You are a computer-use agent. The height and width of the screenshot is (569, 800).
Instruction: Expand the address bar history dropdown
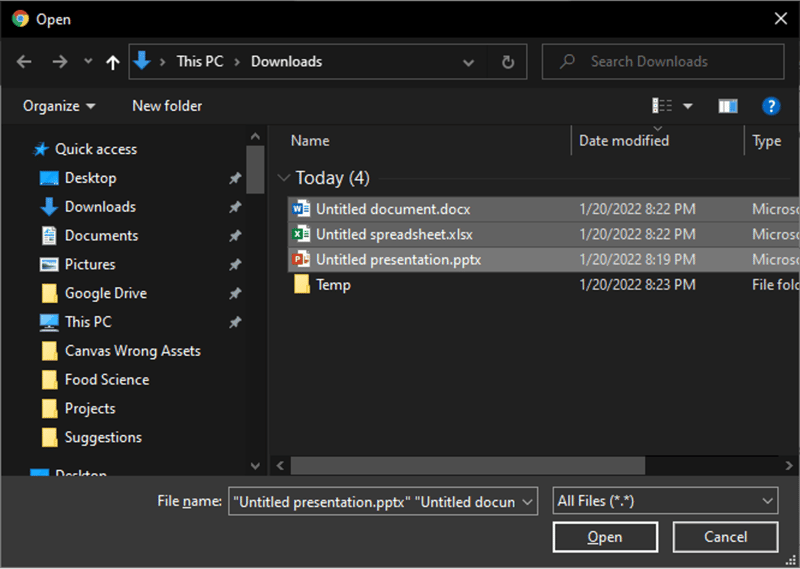click(468, 63)
